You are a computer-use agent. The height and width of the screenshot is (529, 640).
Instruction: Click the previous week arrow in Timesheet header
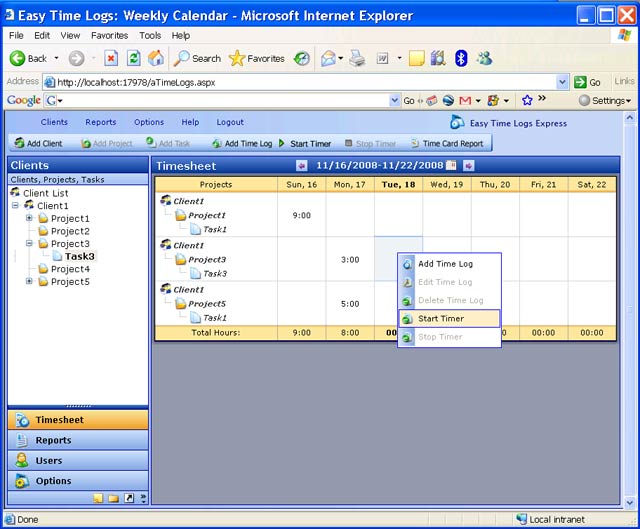302,166
